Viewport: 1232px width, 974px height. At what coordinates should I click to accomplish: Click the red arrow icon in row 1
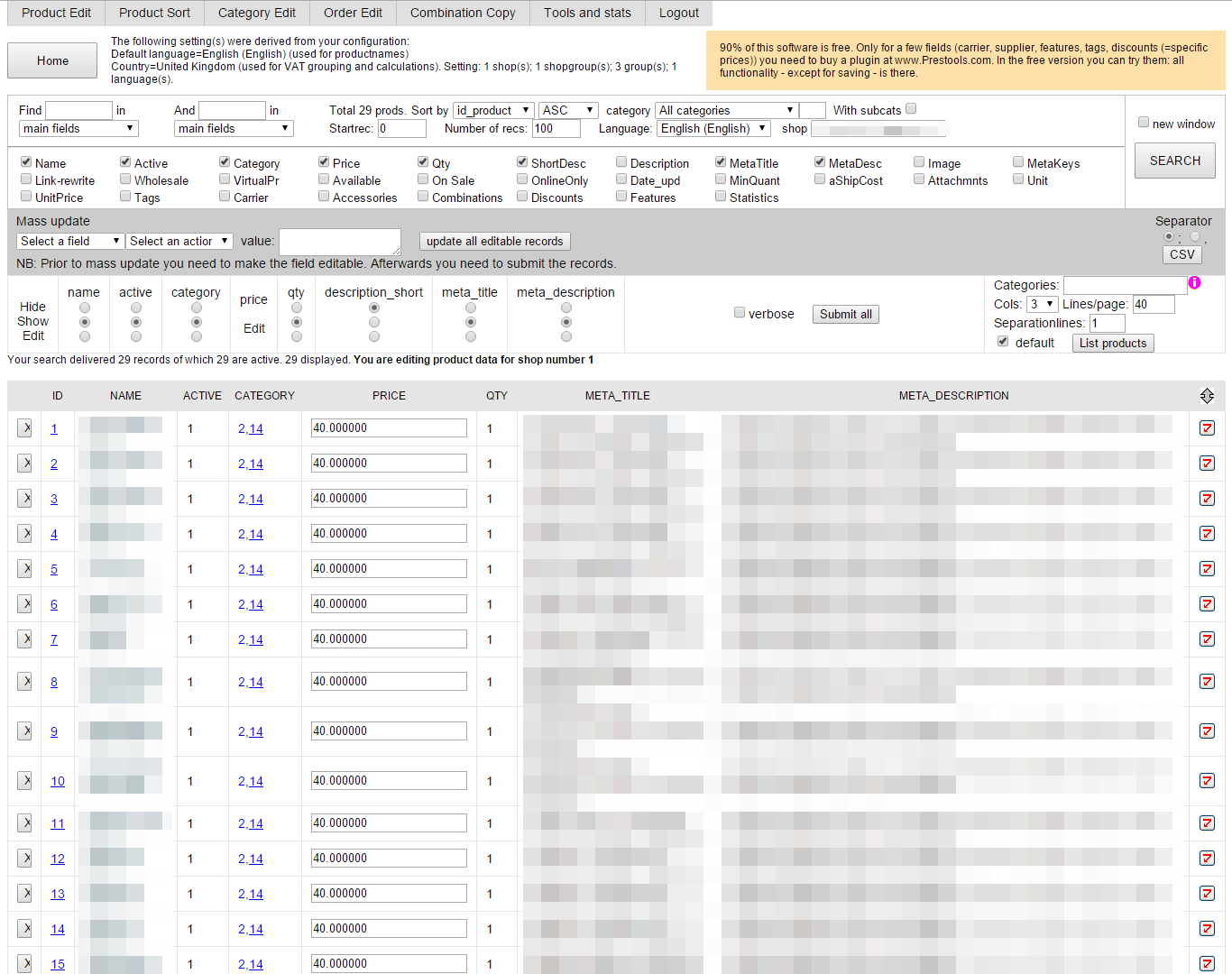(1207, 428)
